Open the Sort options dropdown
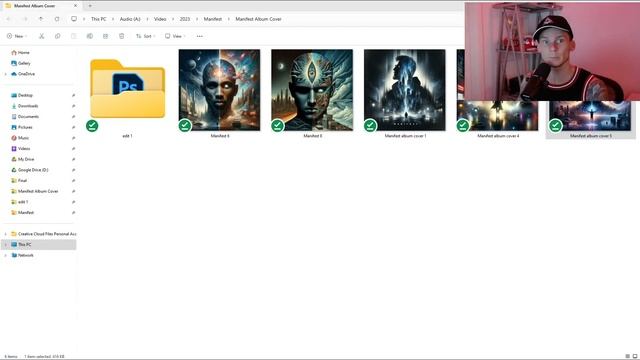Viewport: 640px width, 360px height. (x=145, y=36)
